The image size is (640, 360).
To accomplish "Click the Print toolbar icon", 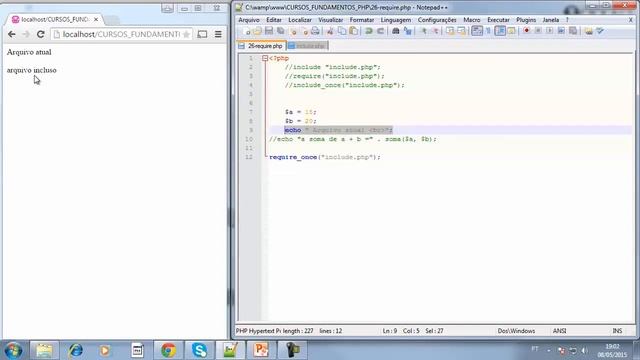I will (x=315, y=31).
